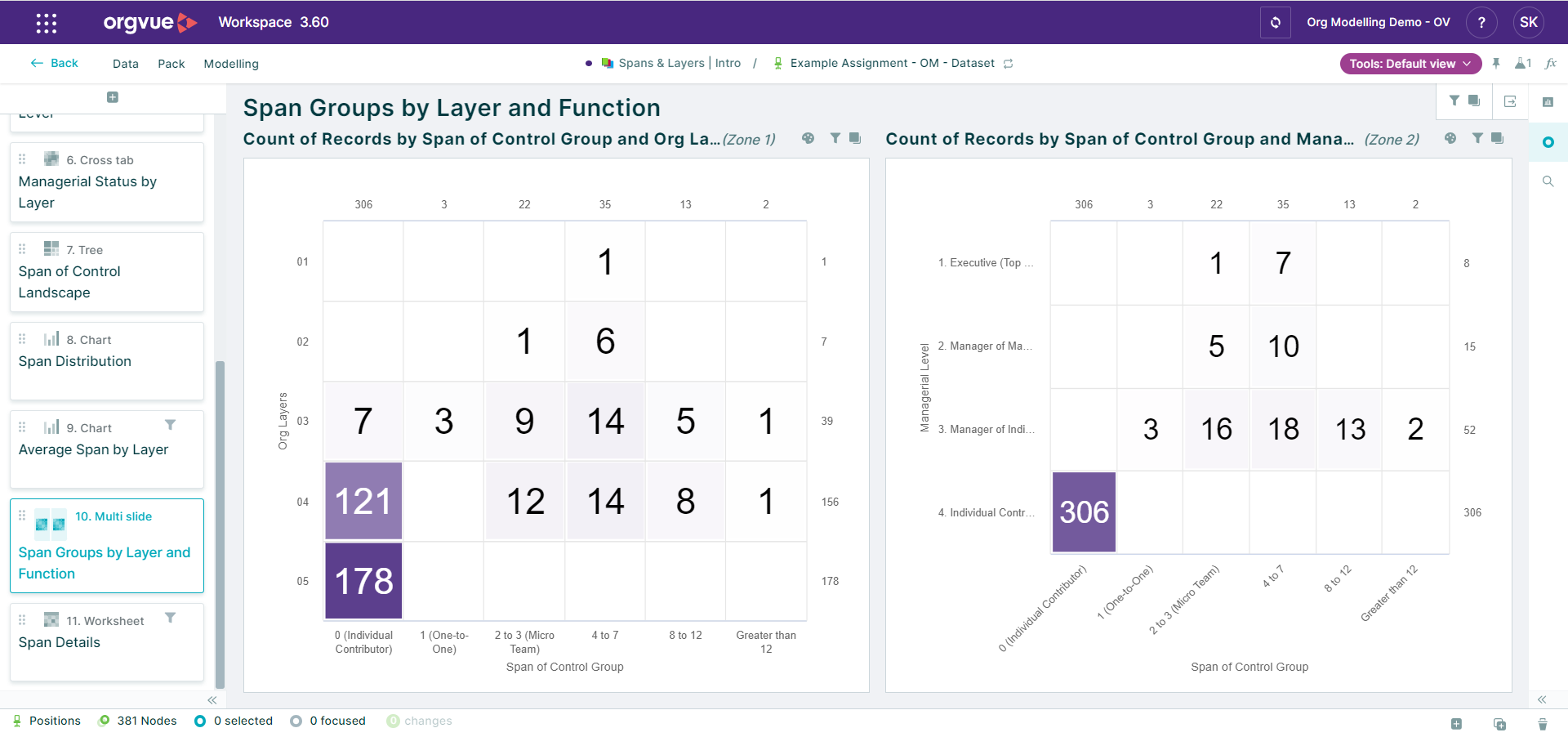Screen dimensions: 1568x737
Task: Click Zone 2 filter funnel icon
Action: point(1477,138)
